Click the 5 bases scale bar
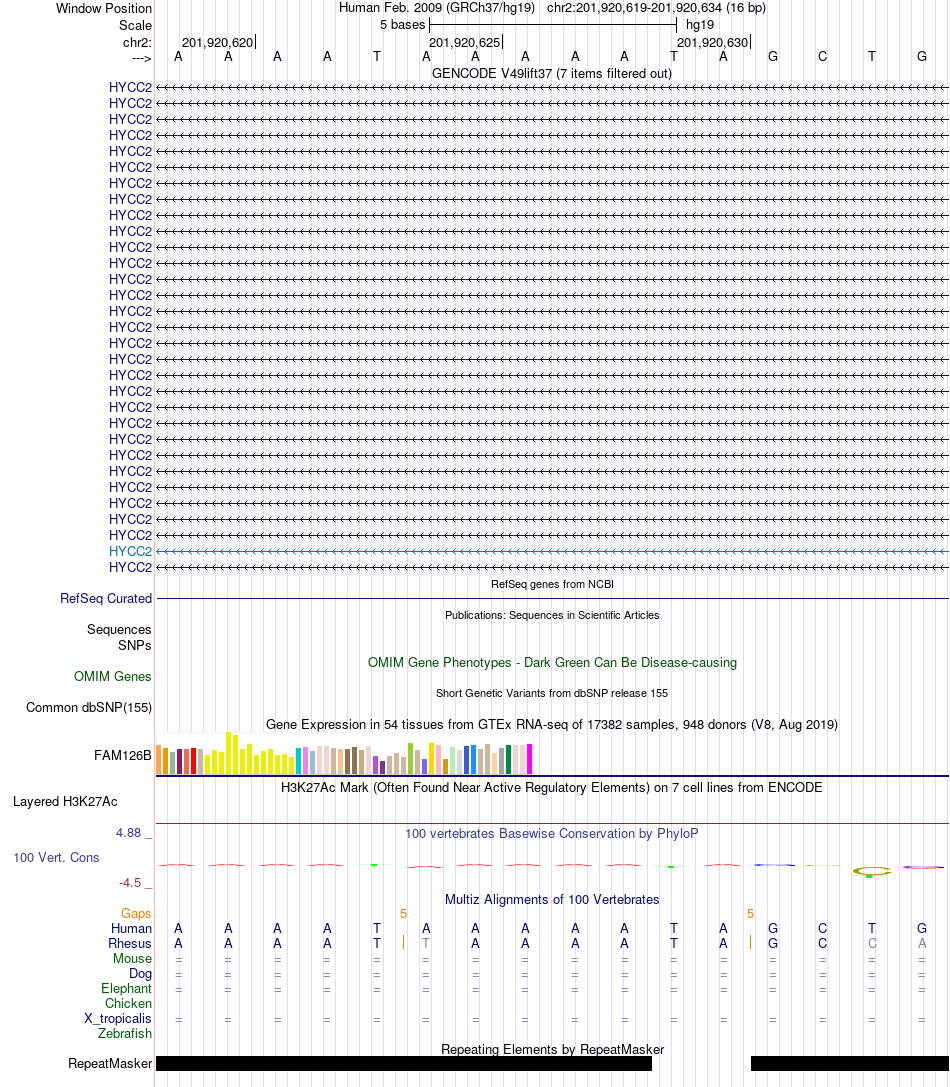 553,25
